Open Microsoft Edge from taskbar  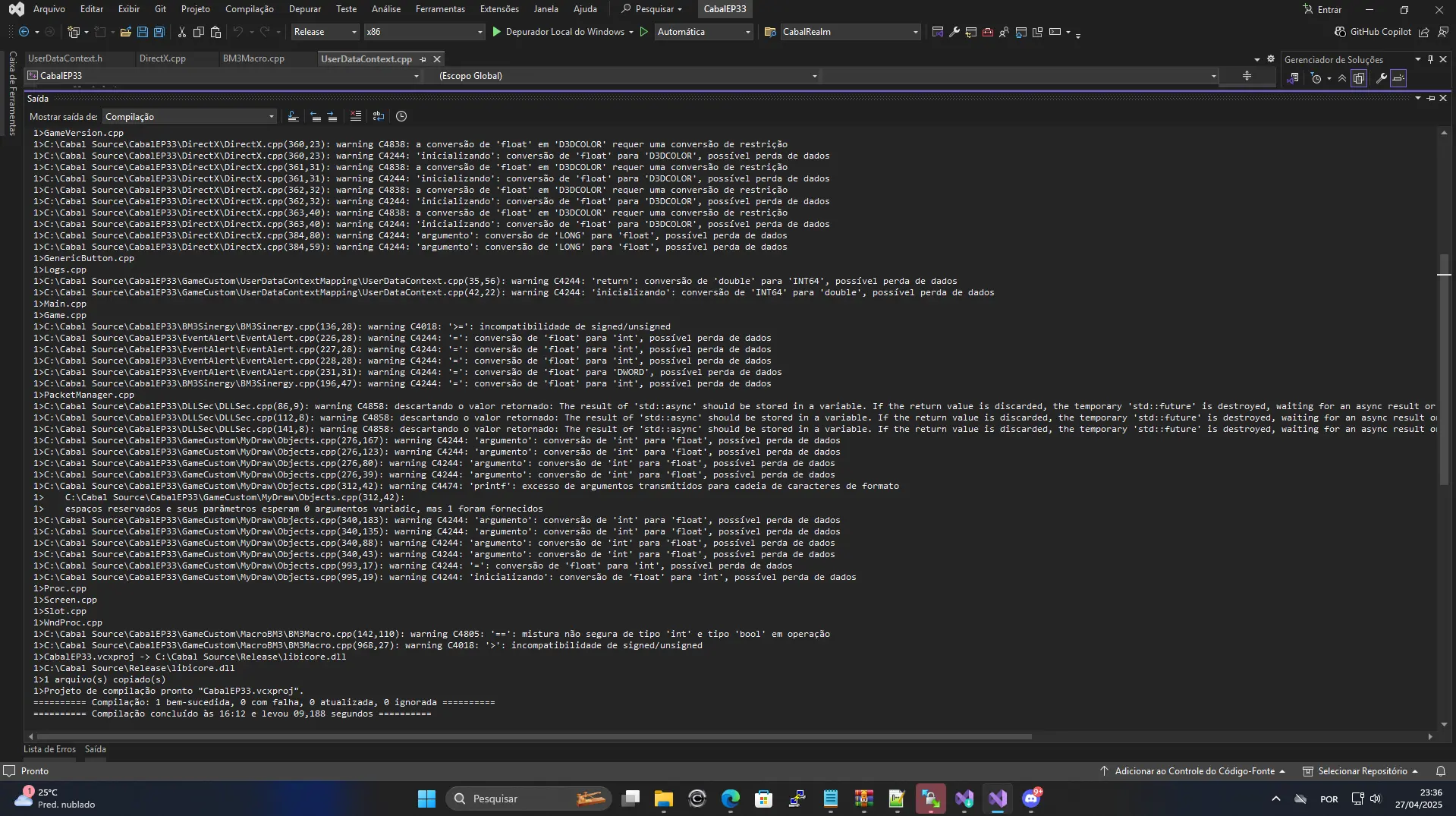(x=731, y=799)
